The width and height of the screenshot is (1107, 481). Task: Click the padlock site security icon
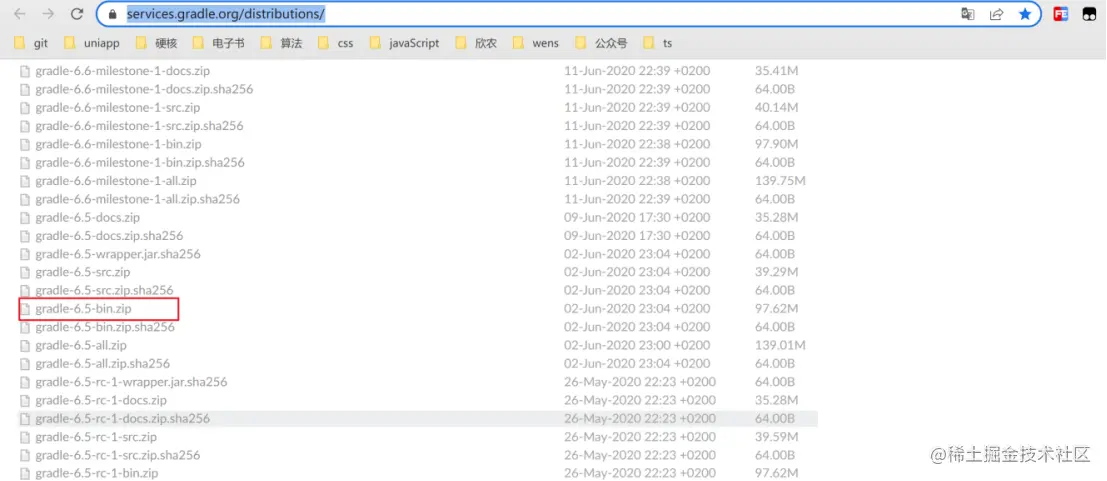coord(112,13)
